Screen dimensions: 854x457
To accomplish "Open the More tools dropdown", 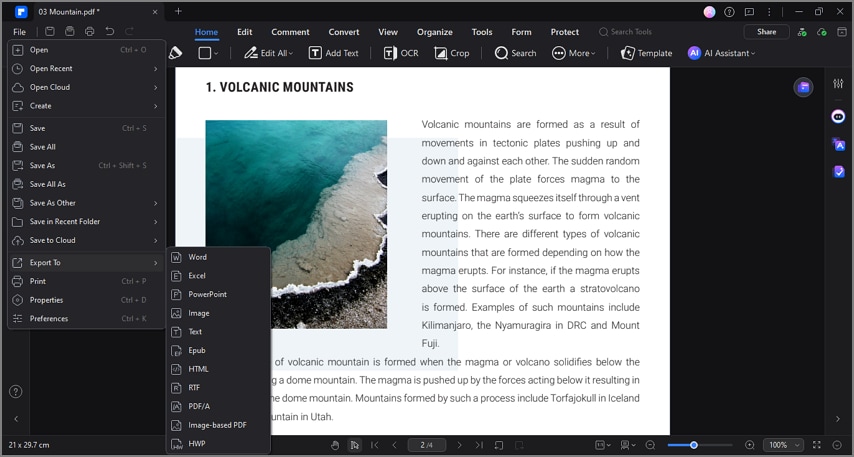I will click(574, 53).
